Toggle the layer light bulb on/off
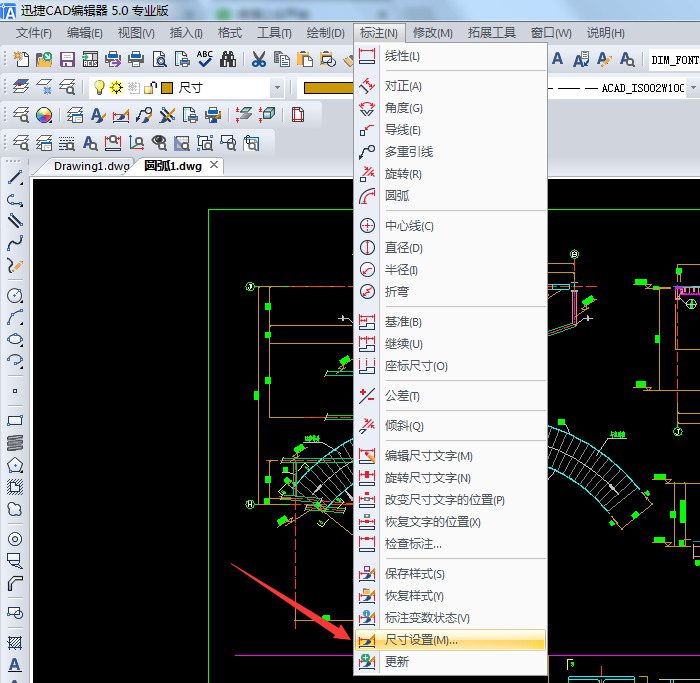The width and height of the screenshot is (700, 683). pos(99,87)
